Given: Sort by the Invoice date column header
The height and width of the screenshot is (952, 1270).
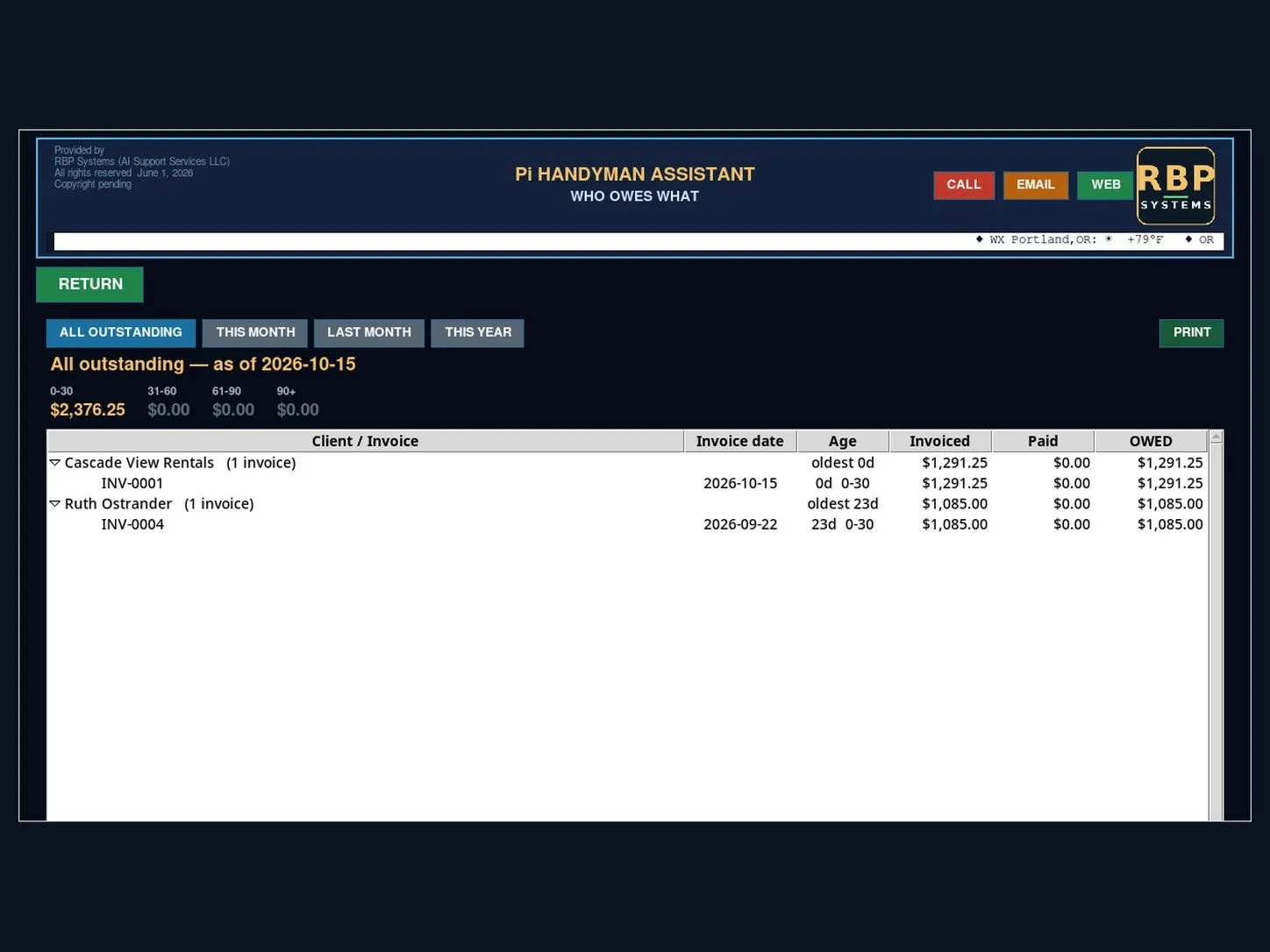Looking at the screenshot, I should coord(740,441).
